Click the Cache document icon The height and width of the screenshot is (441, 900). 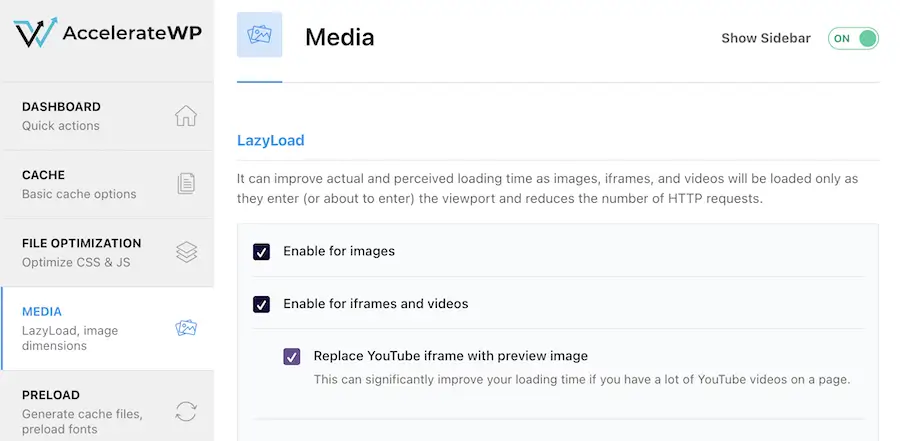point(186,184)
